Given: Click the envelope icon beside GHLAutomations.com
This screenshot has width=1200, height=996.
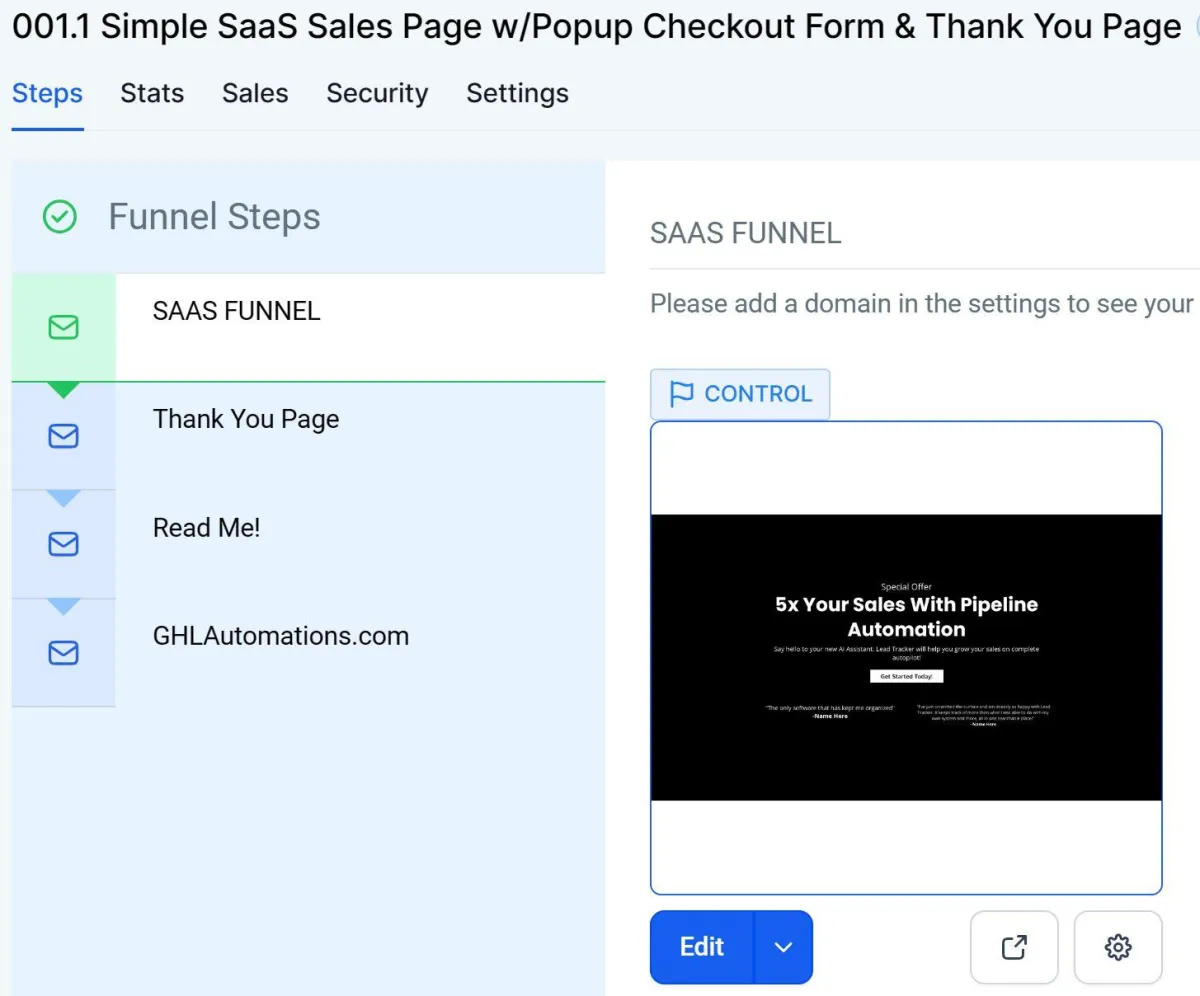Looking at the screenshot, I should click(63, 653).
